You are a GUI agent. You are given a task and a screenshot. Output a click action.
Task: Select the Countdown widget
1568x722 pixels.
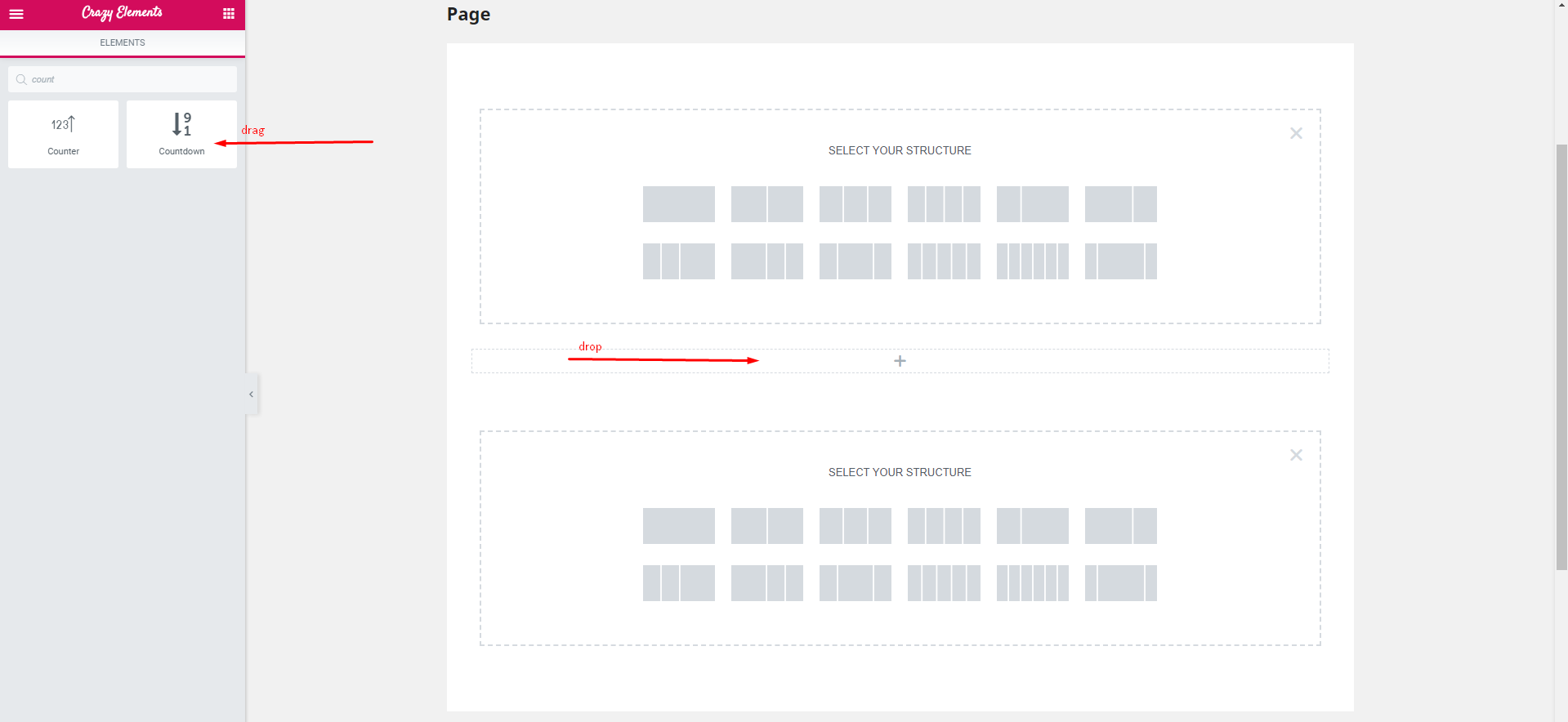click(181, 134)
